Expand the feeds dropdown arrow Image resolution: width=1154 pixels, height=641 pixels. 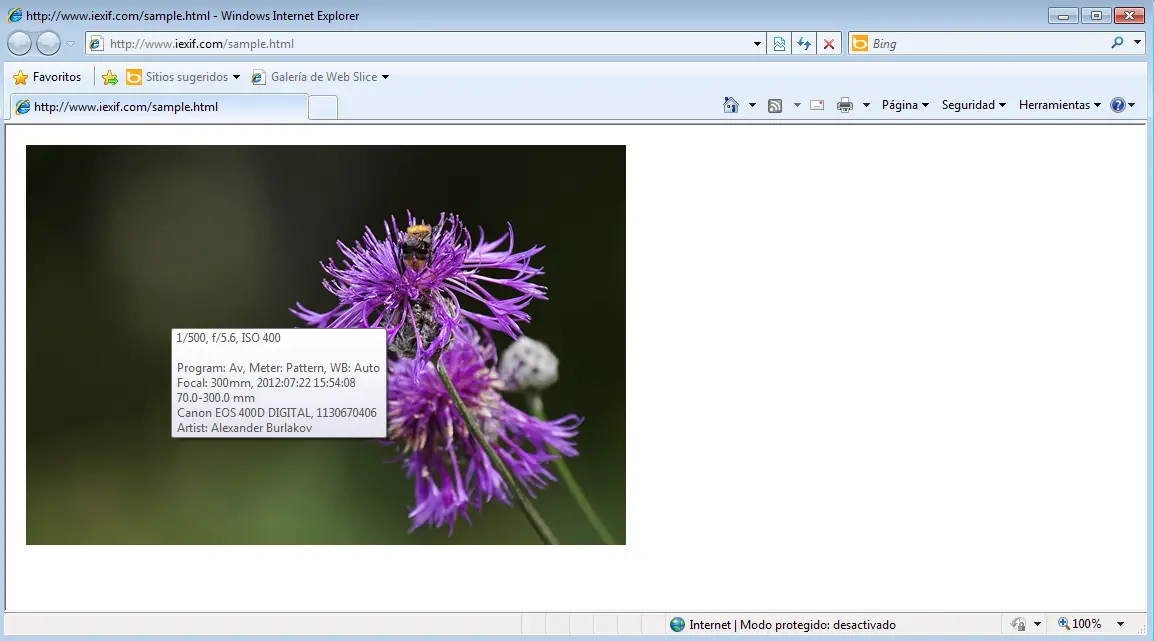tap(797, 105)
